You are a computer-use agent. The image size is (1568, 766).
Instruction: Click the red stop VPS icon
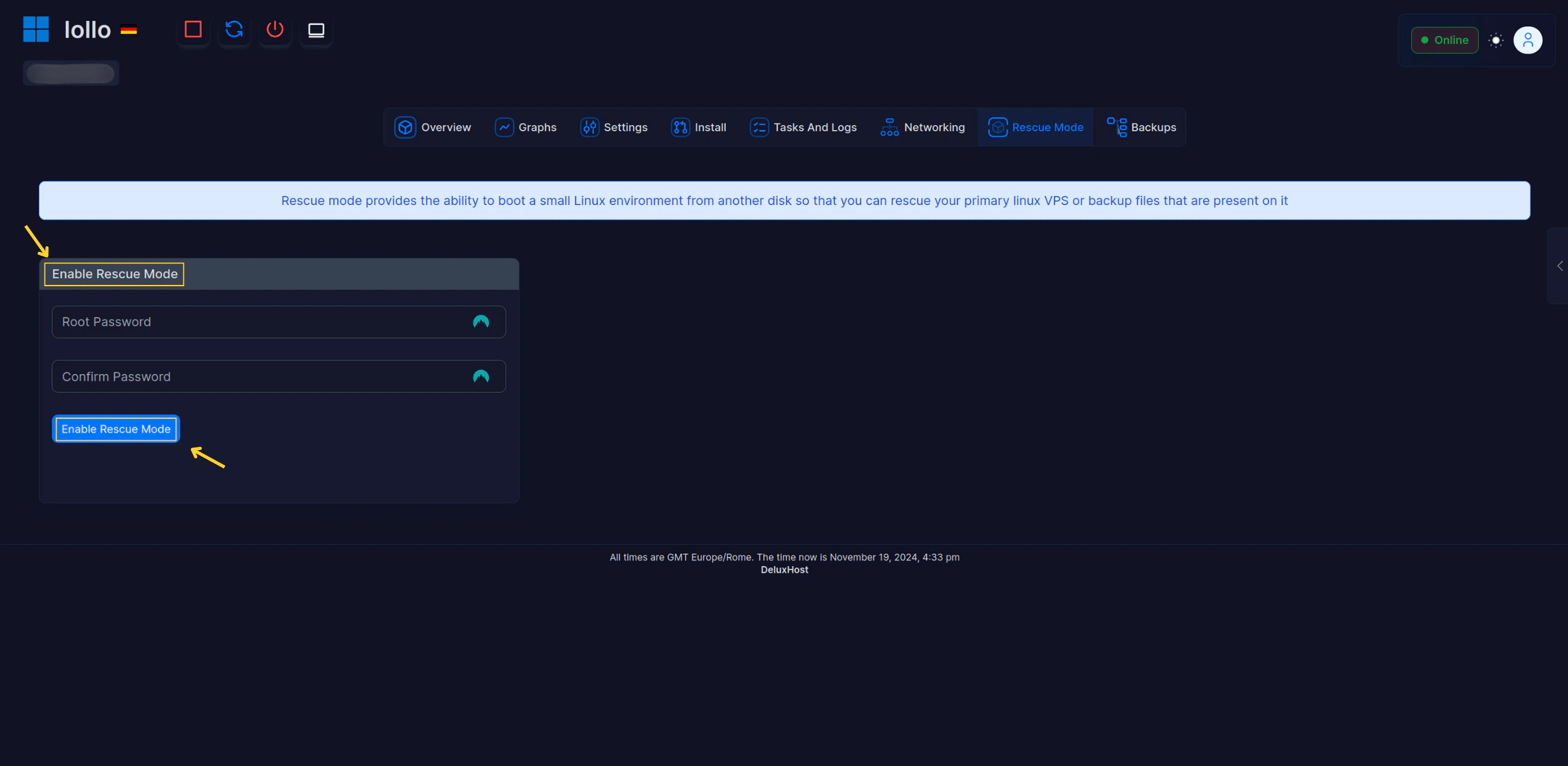click(193, 30)
